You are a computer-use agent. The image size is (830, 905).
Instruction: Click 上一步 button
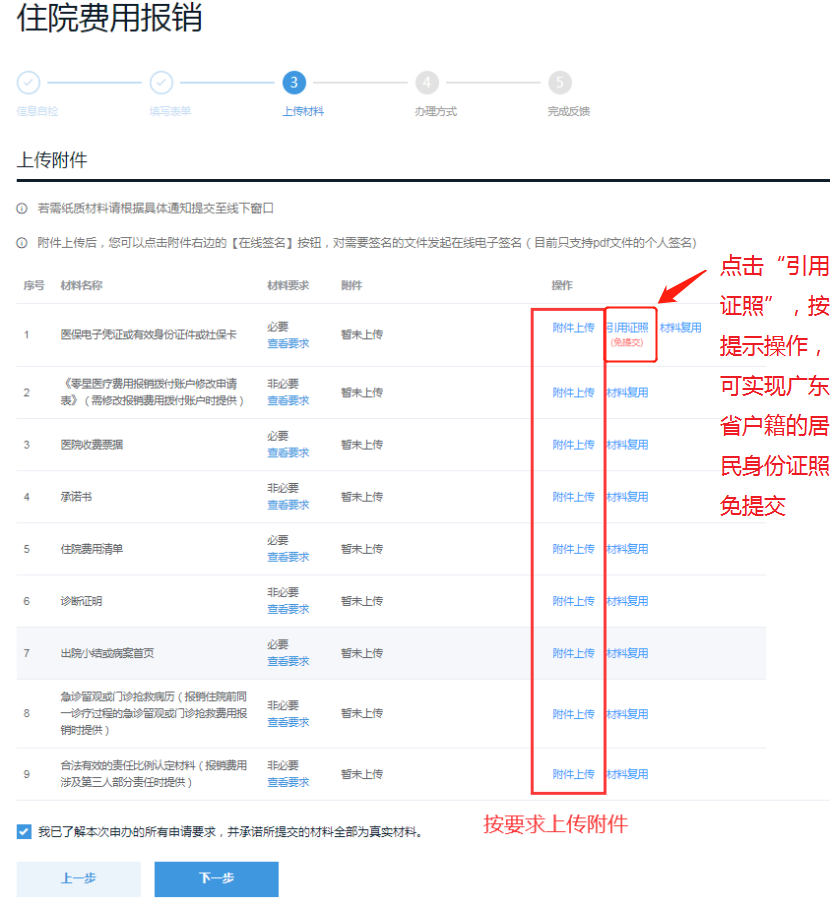pos(78,878)
